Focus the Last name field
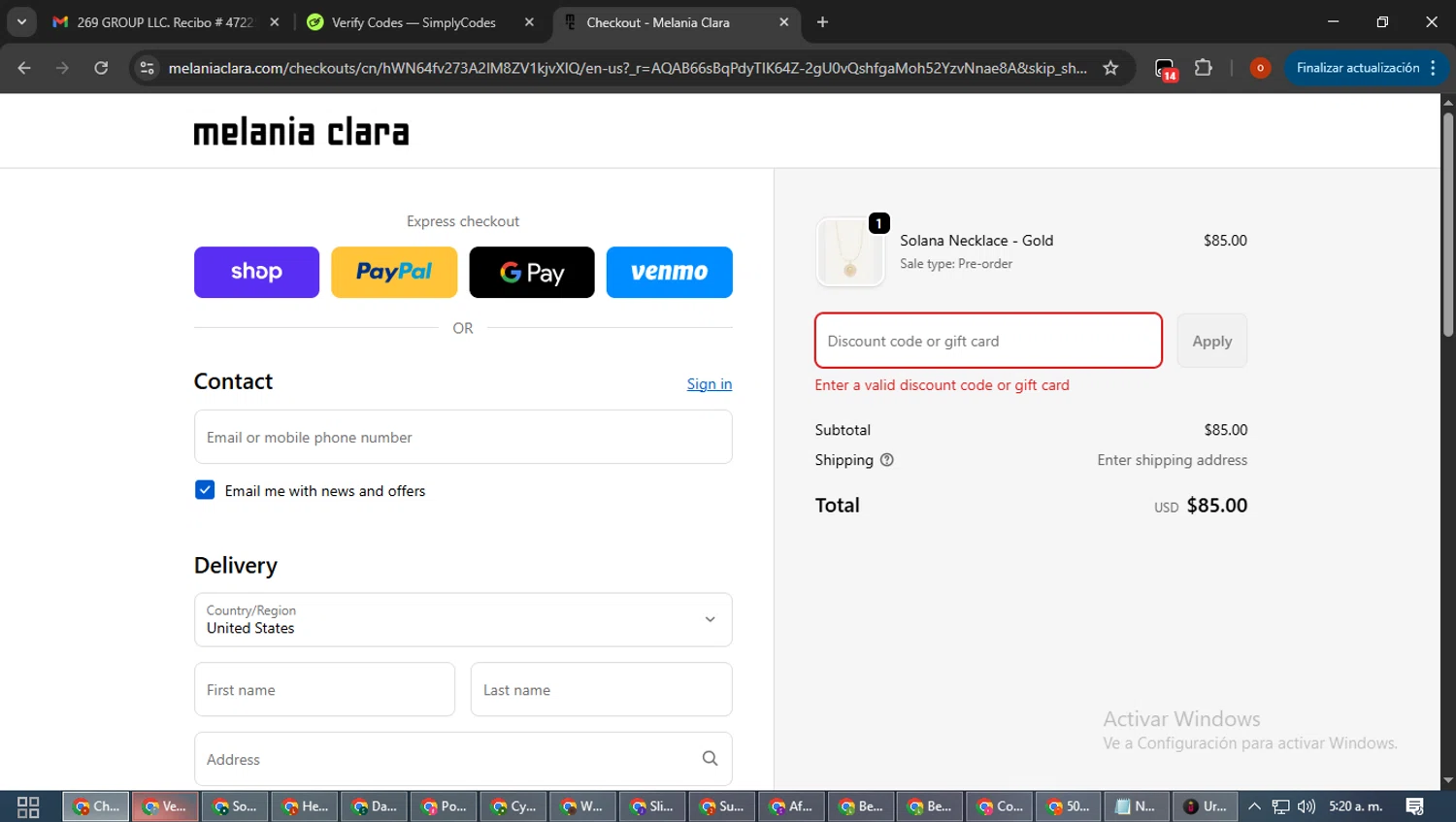 602,689
